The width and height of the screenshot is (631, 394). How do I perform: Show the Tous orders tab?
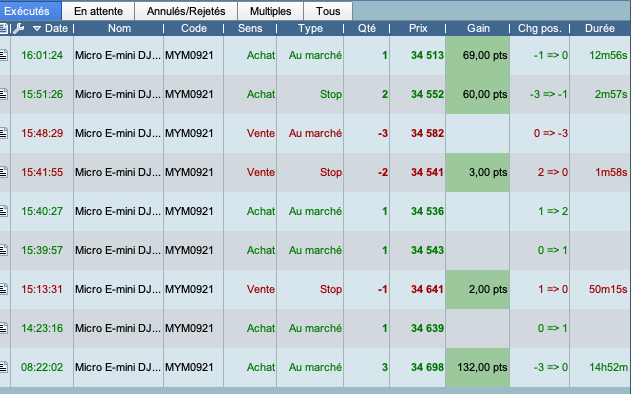coord(328,11)
